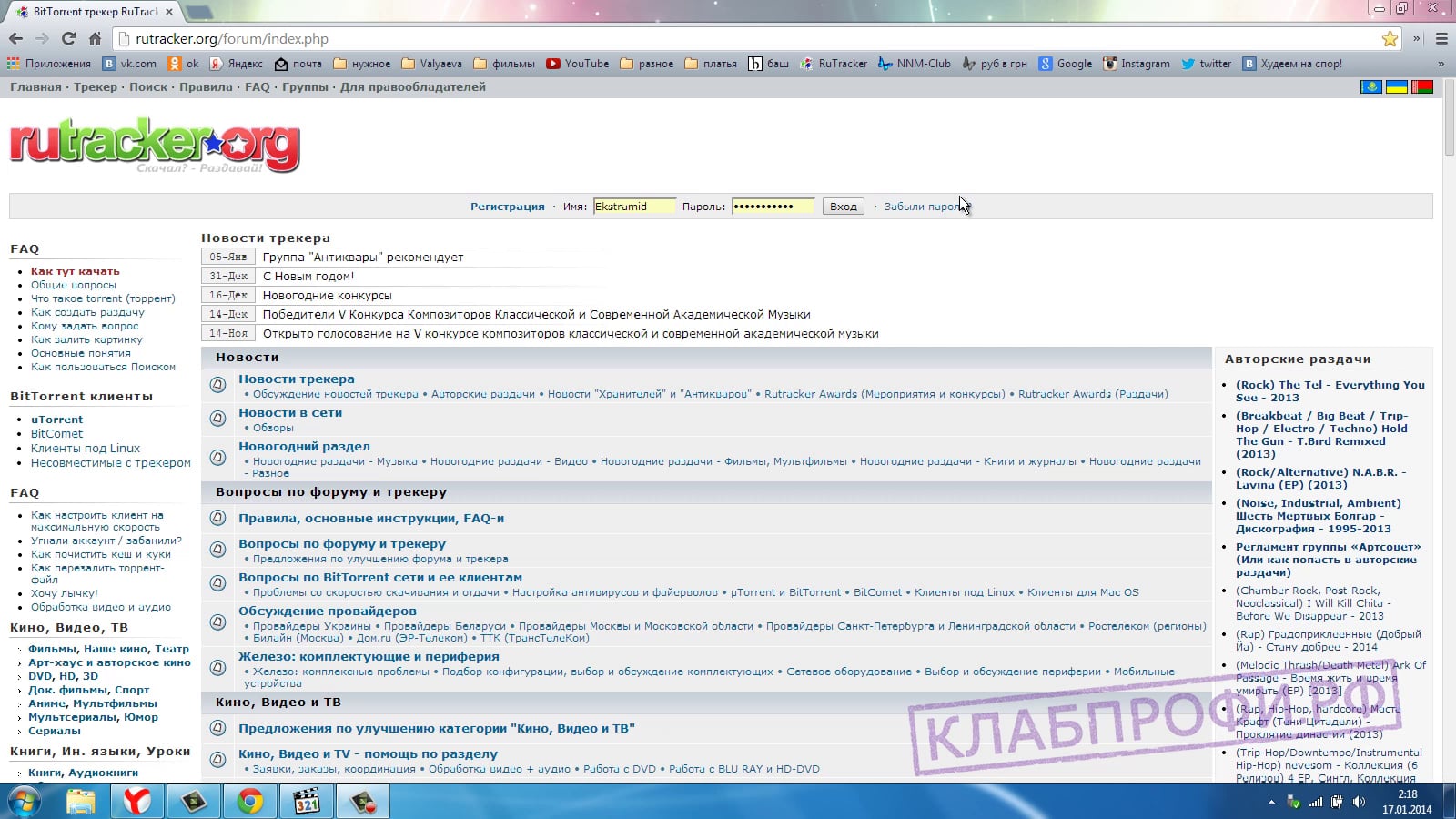
Task: Open Chrome from the taskbar
Action: tap(250, 802)
